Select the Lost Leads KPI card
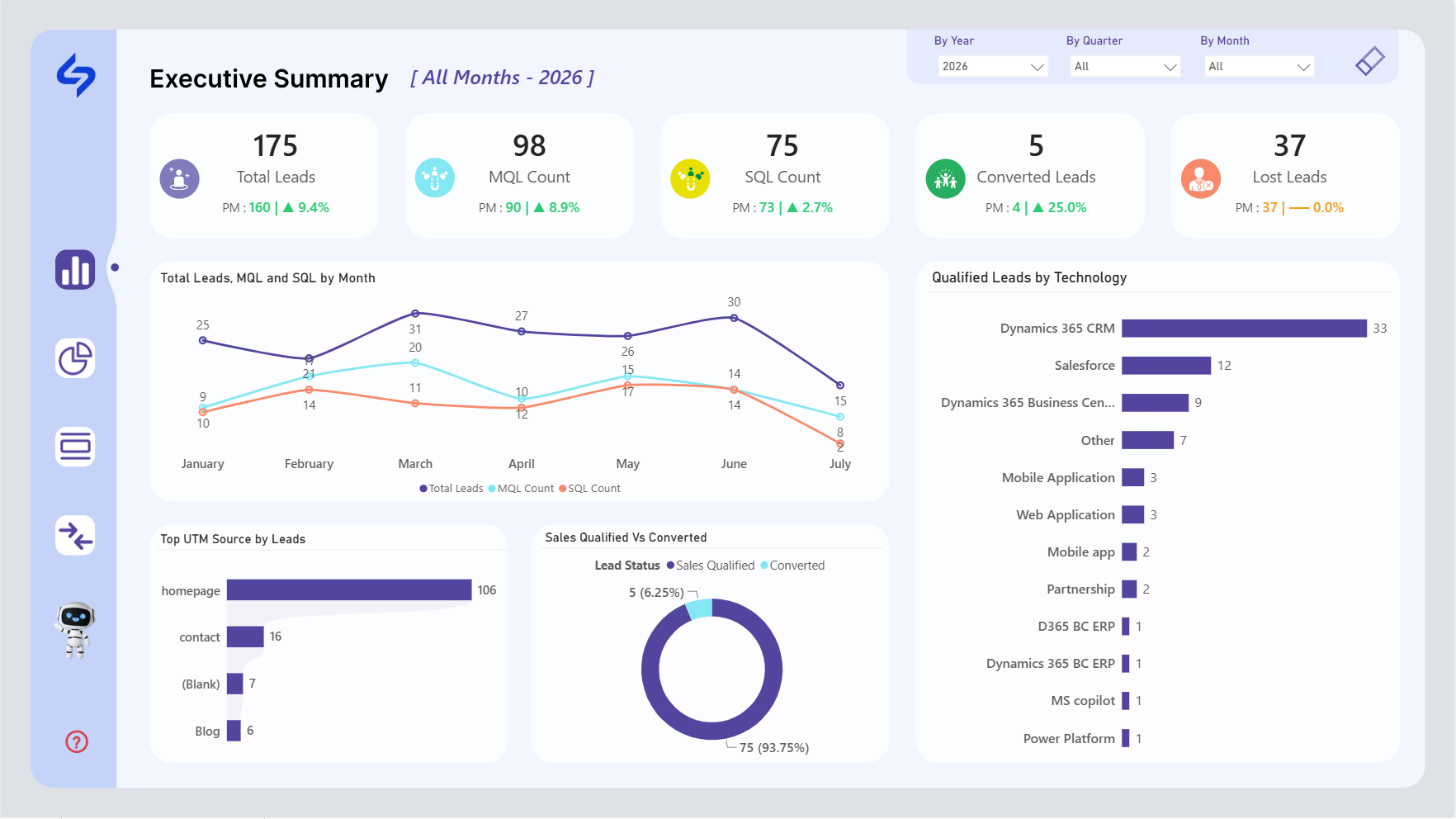 click(x=1285, y=176)
